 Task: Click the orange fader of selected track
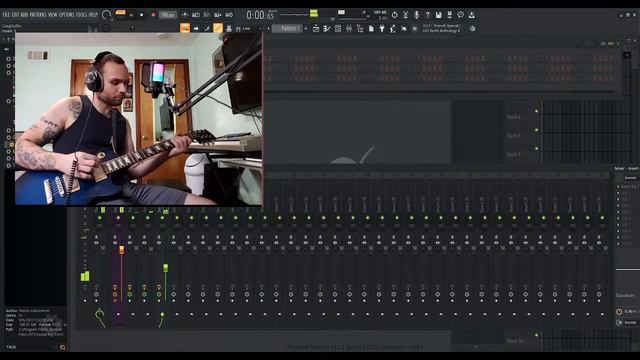click(x=122, y=250)
